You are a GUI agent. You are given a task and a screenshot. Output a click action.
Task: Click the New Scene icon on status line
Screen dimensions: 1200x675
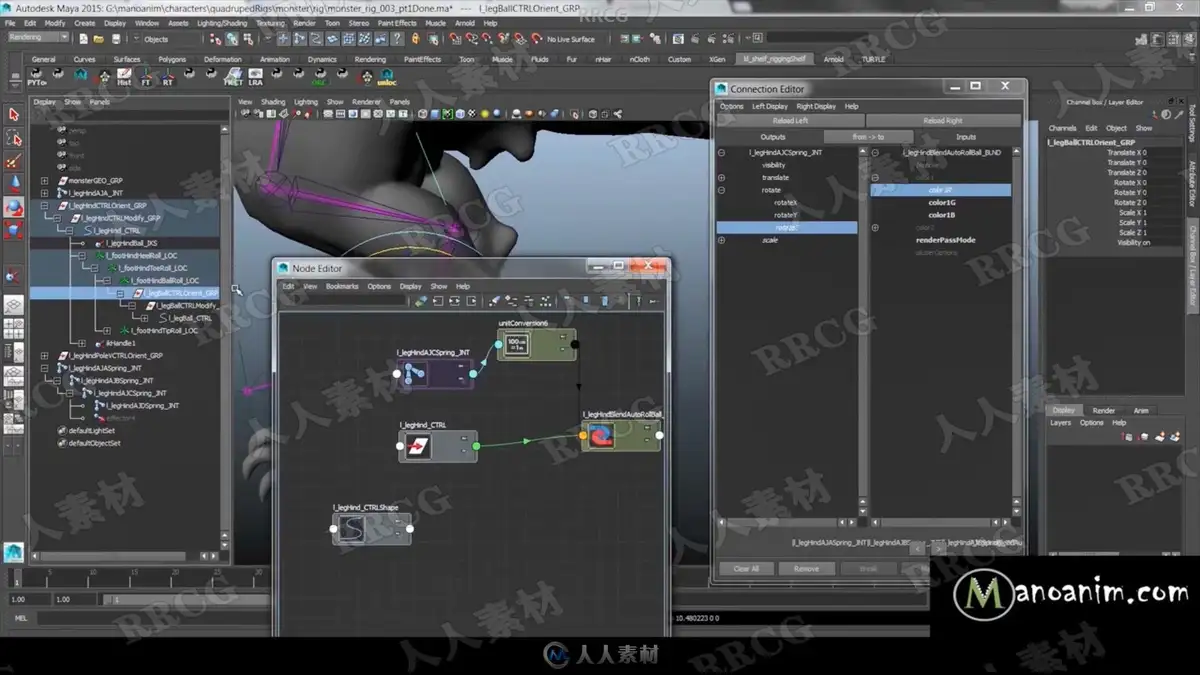pos(84,39)
